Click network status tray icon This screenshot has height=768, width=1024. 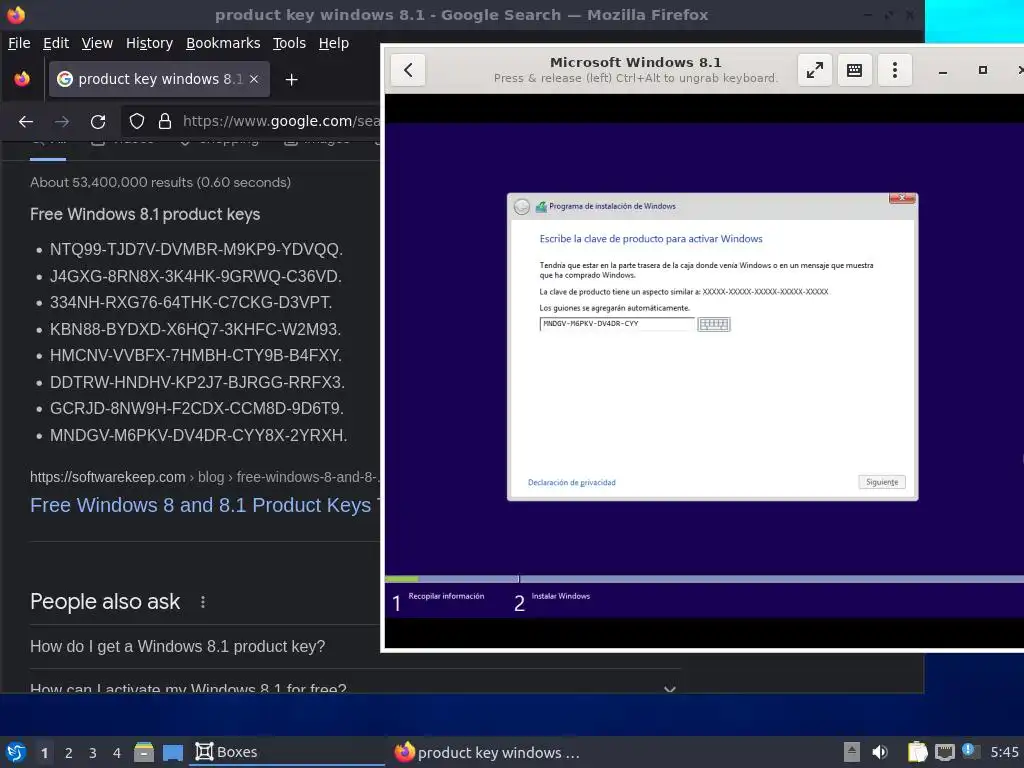(944, 752)
